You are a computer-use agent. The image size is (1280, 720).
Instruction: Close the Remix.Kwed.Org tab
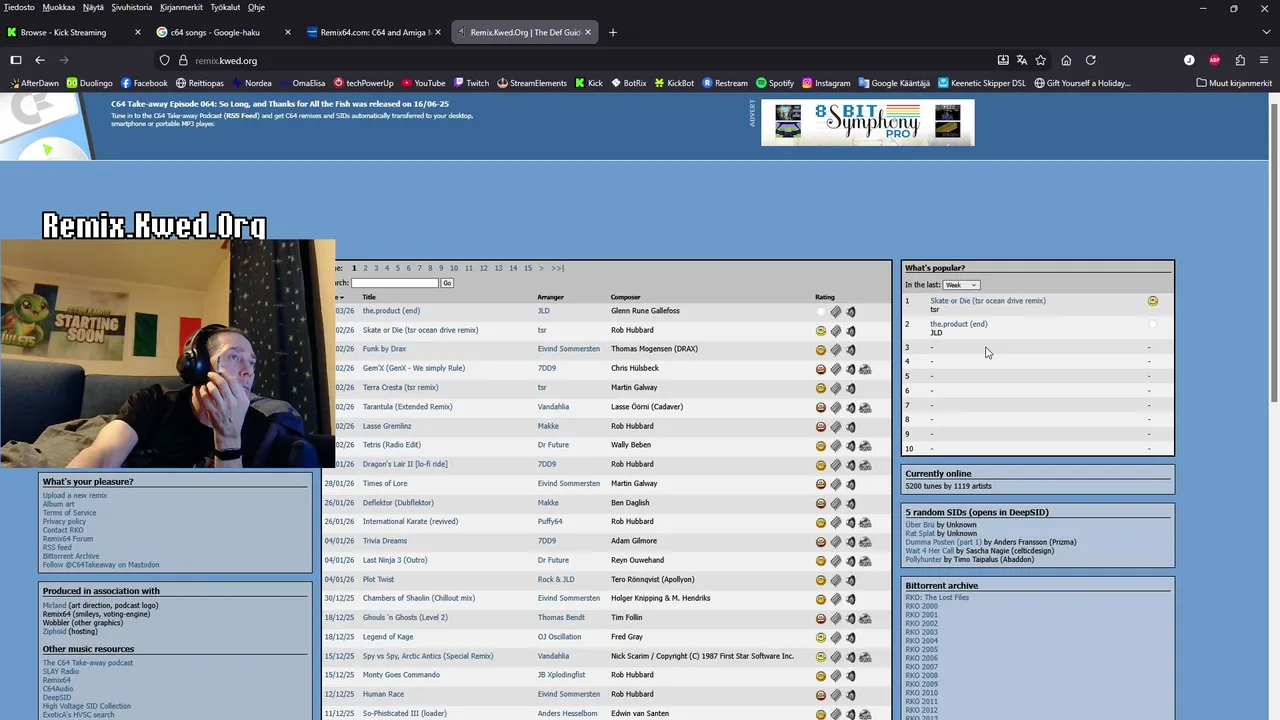pos(588,32)
